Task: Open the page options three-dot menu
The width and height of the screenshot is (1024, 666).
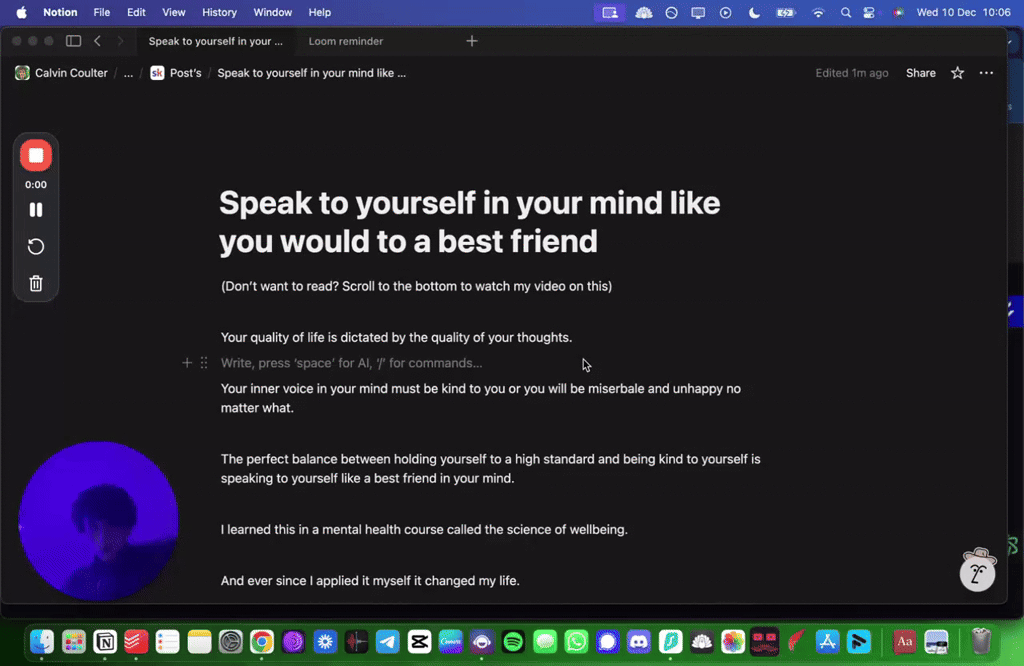Action: [x=986, y=72]
